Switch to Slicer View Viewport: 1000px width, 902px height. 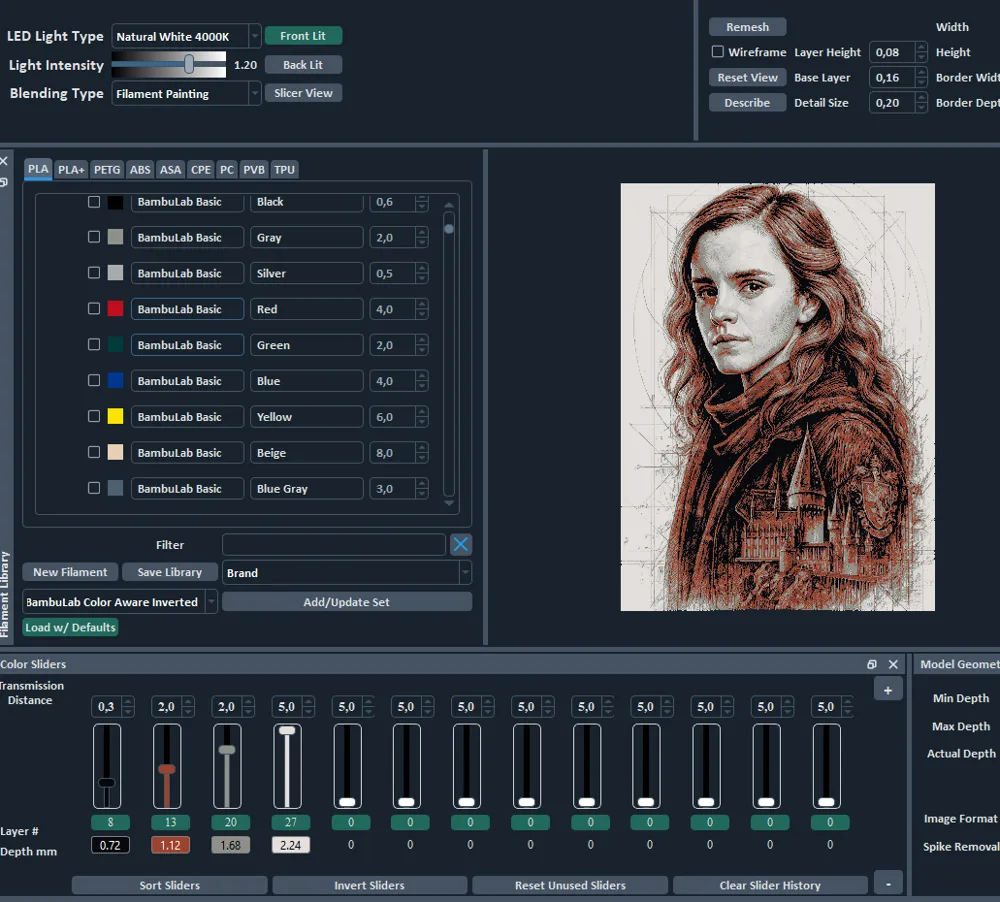(x=303, y=92)
